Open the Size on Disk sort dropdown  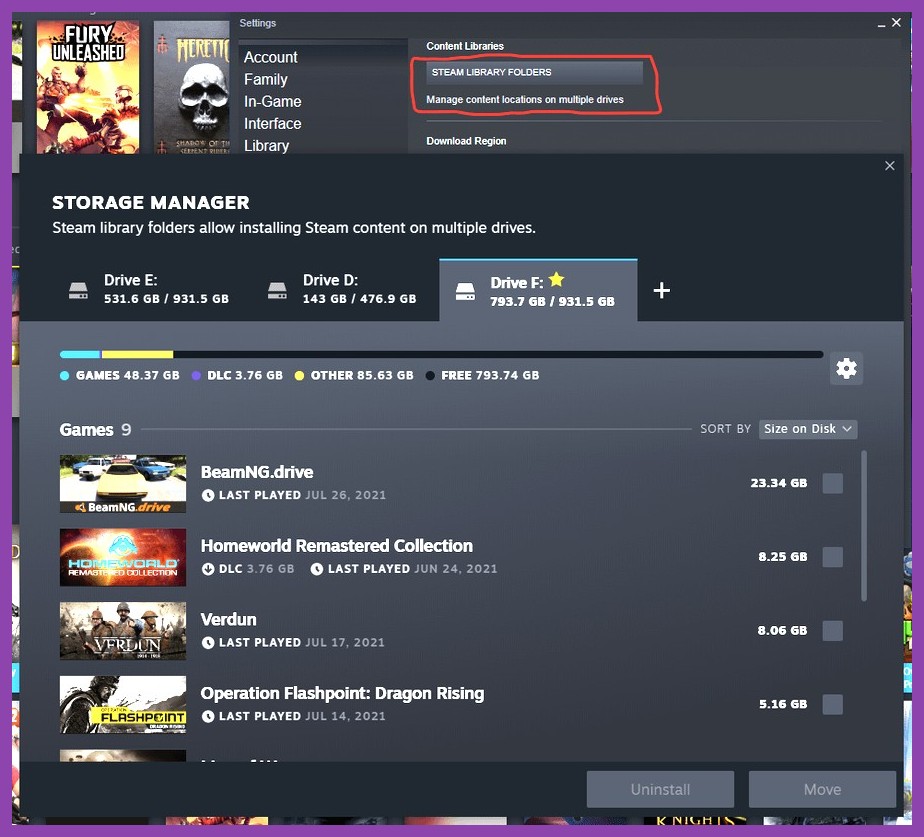[x=808, y=429]
